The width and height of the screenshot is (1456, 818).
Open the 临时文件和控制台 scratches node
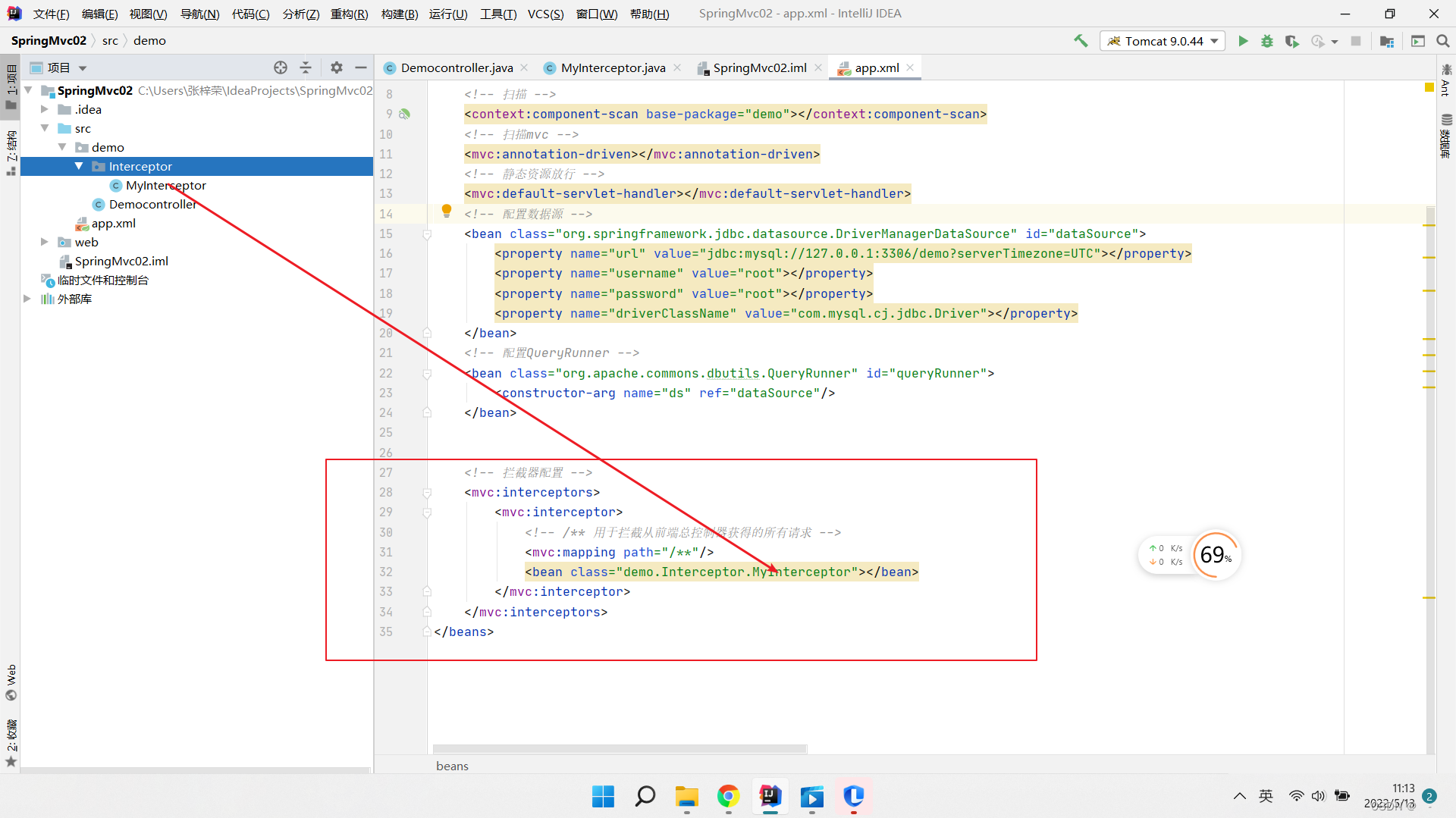coord(102,280)
